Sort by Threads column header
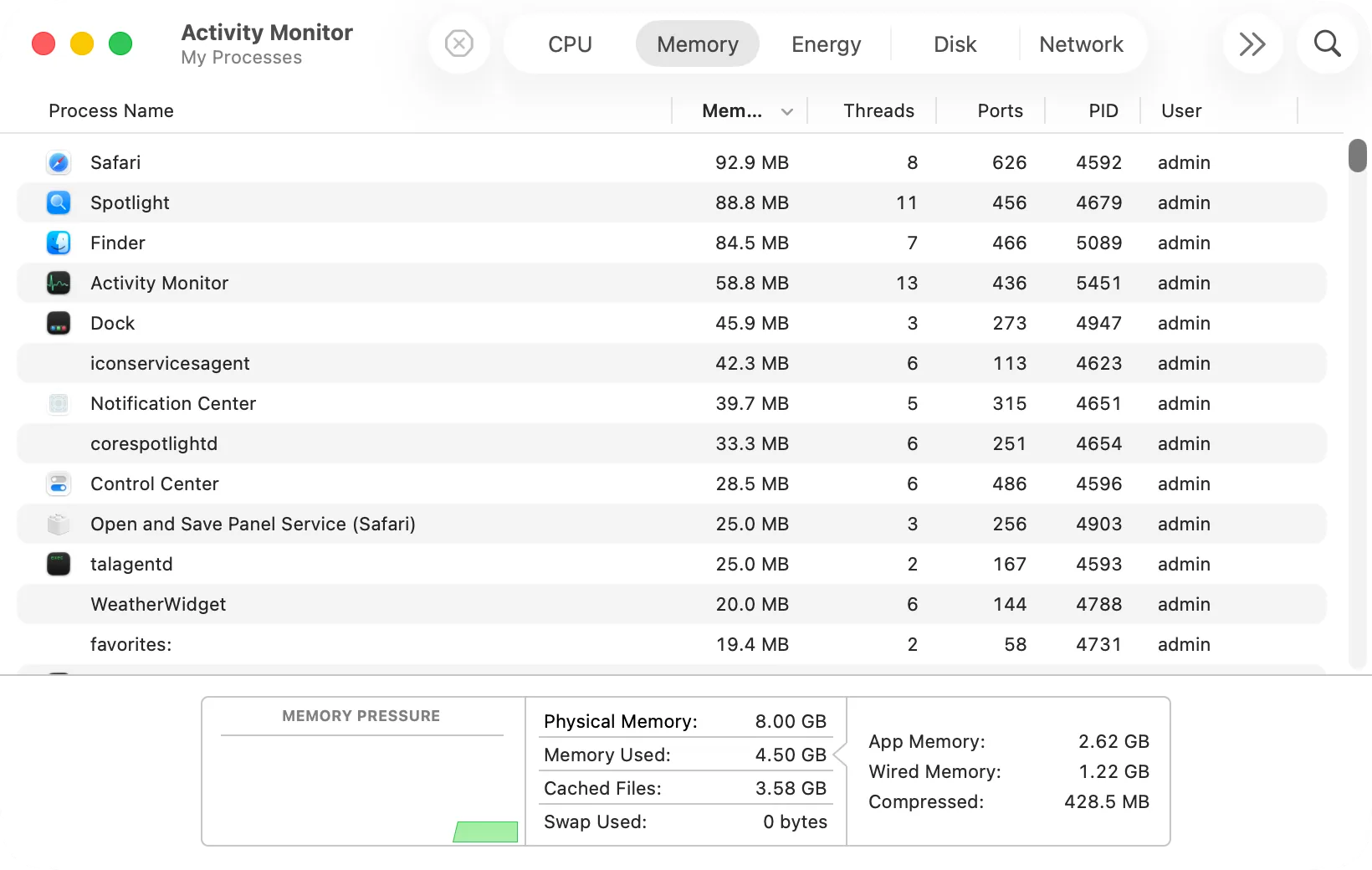The width and height of the screenshot is (1372, 870). pyautogui.click(x=879, y=110)
